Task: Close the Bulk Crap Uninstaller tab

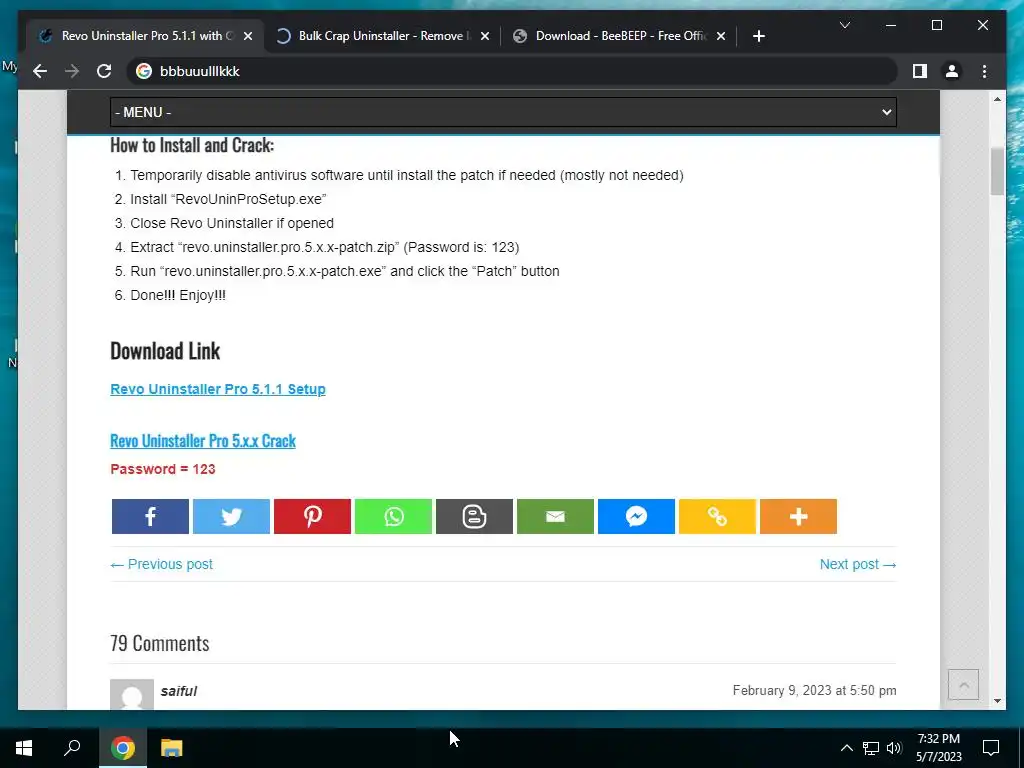Action: point(485,36)
